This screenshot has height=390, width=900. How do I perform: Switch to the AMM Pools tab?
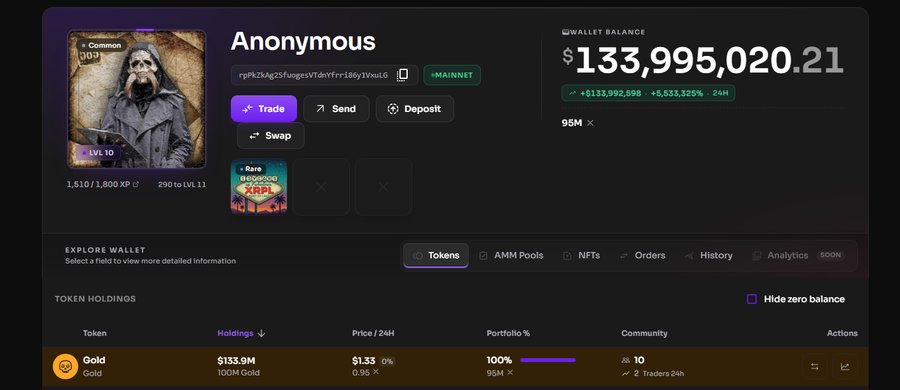[511, 255]
